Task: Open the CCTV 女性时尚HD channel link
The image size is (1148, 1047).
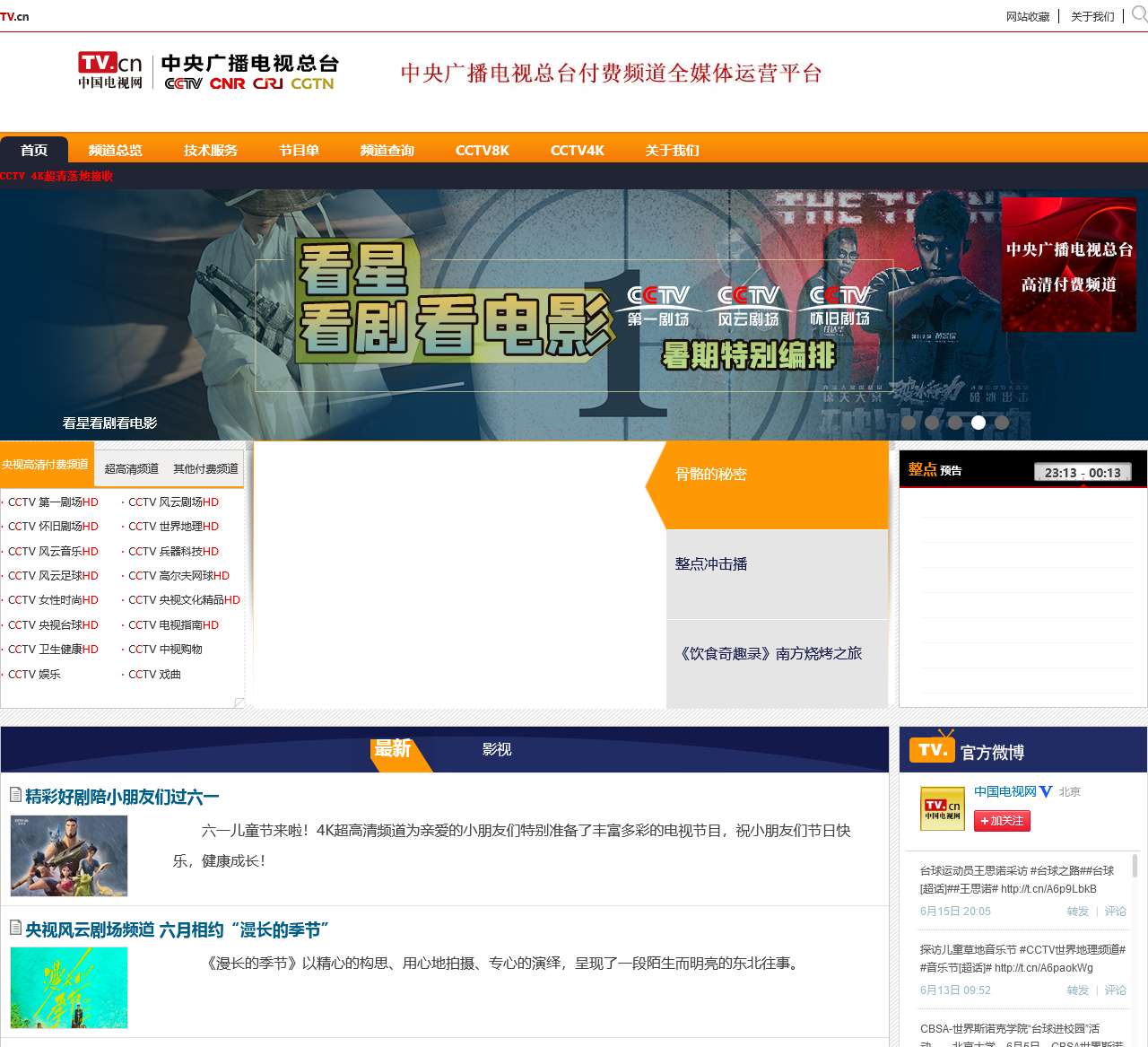Action: [53, 599]
